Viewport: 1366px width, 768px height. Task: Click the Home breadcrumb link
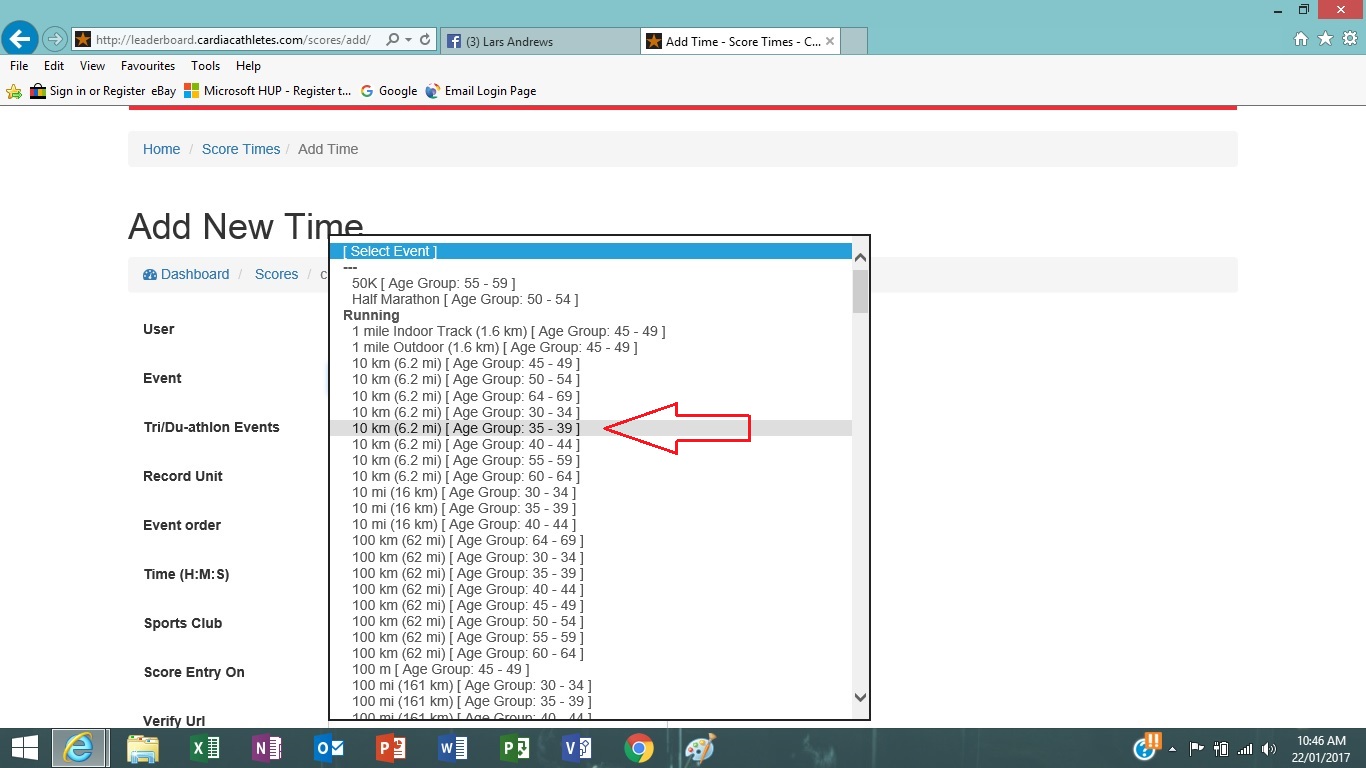(x=161, y=149)
